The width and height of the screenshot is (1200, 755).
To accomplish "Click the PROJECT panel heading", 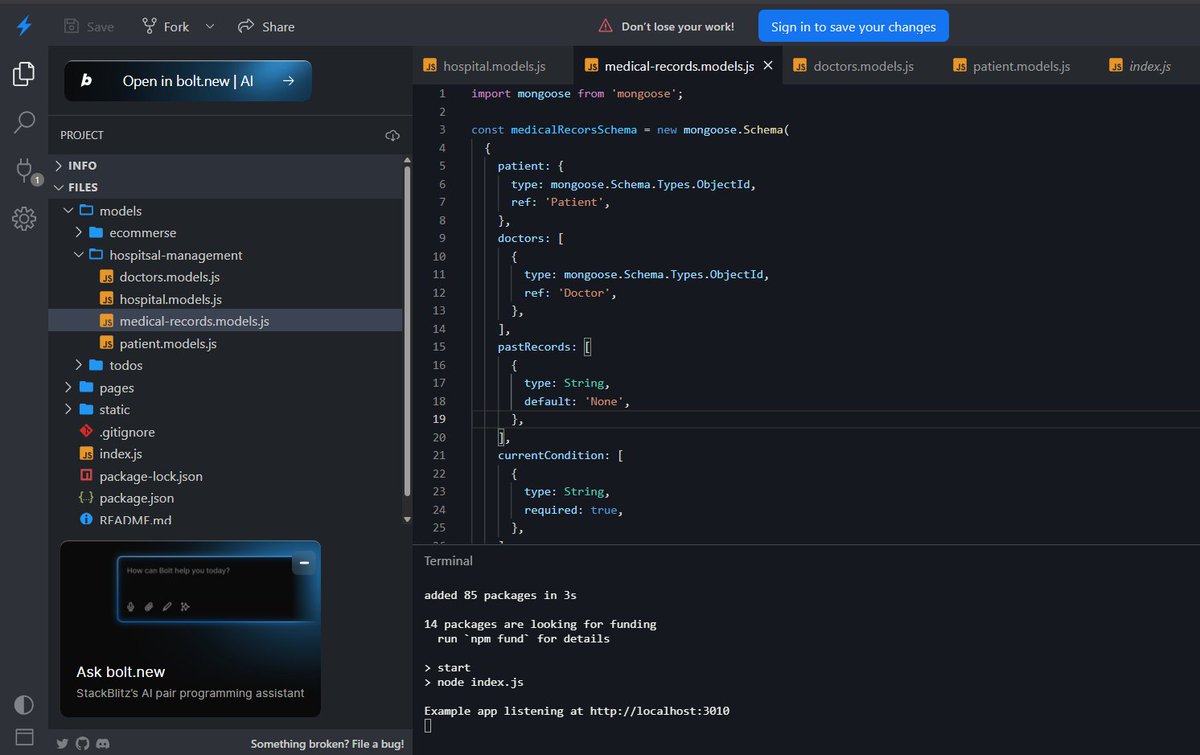I will coord(82,135).
